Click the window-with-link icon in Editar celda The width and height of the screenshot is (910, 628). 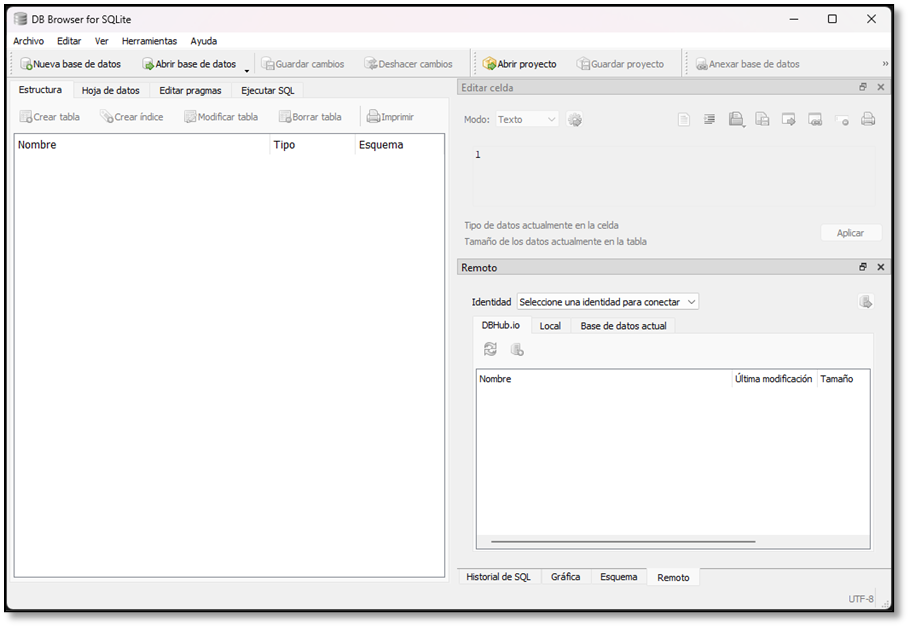click(x=815, y=120)
